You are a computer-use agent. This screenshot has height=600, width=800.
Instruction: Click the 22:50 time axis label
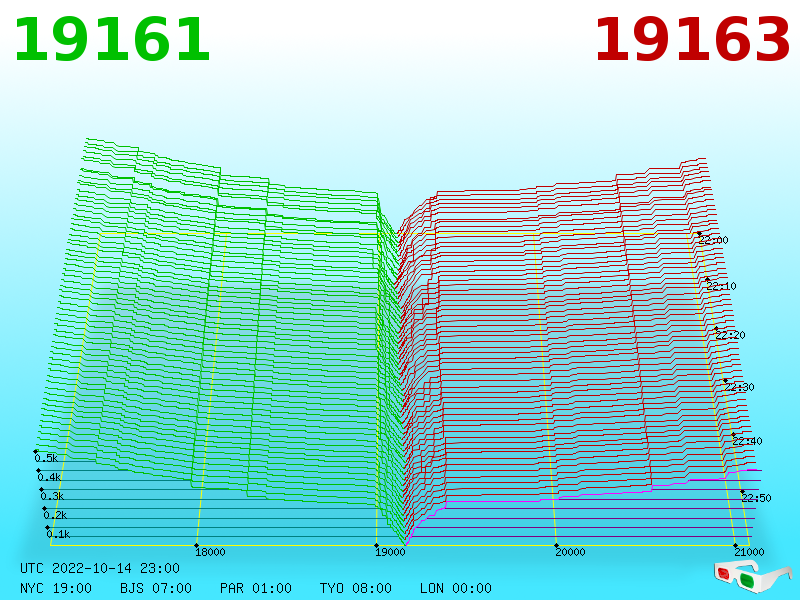tap(756, 498)
